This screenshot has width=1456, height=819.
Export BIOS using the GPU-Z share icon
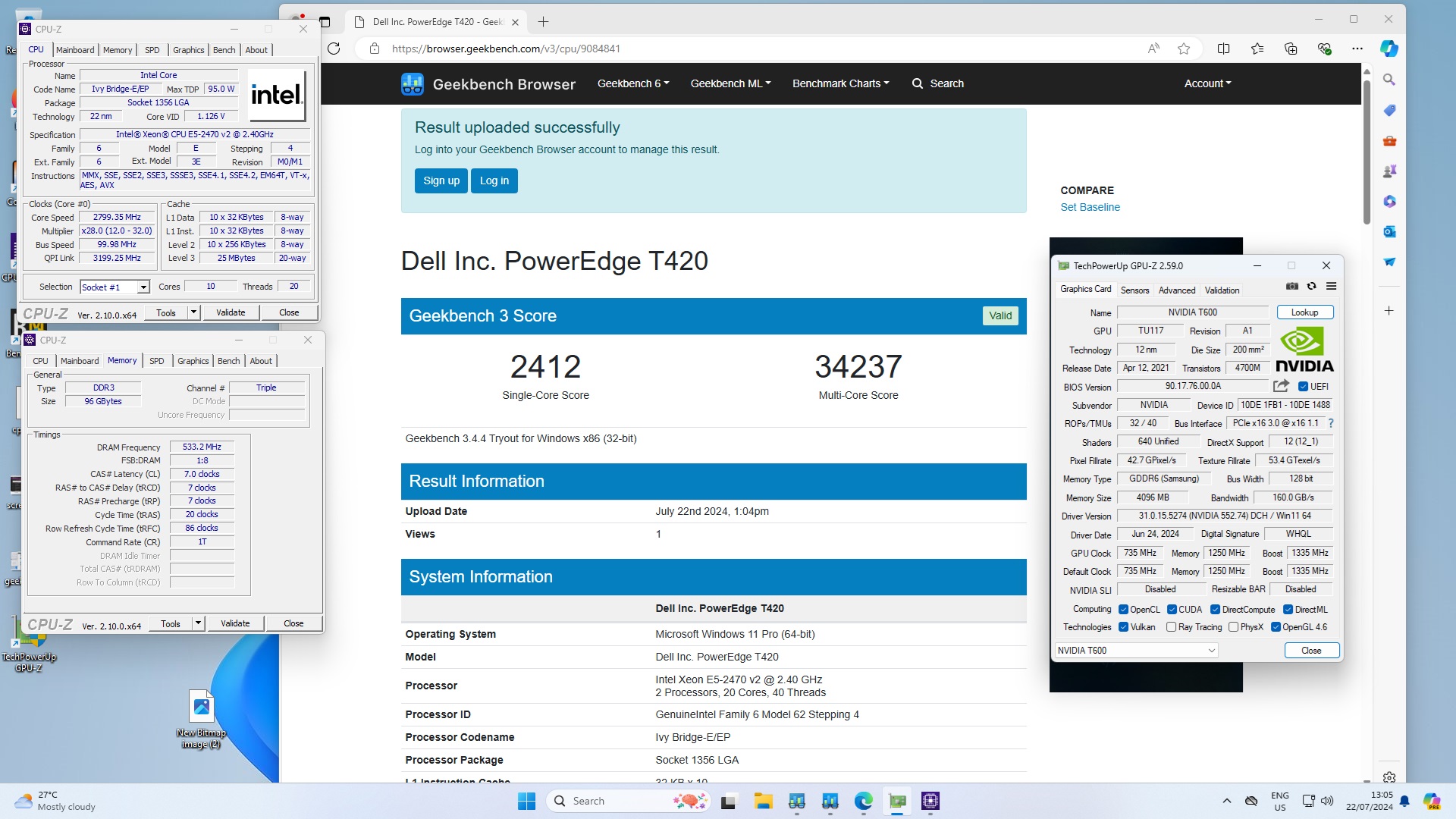pos(1281,386)
